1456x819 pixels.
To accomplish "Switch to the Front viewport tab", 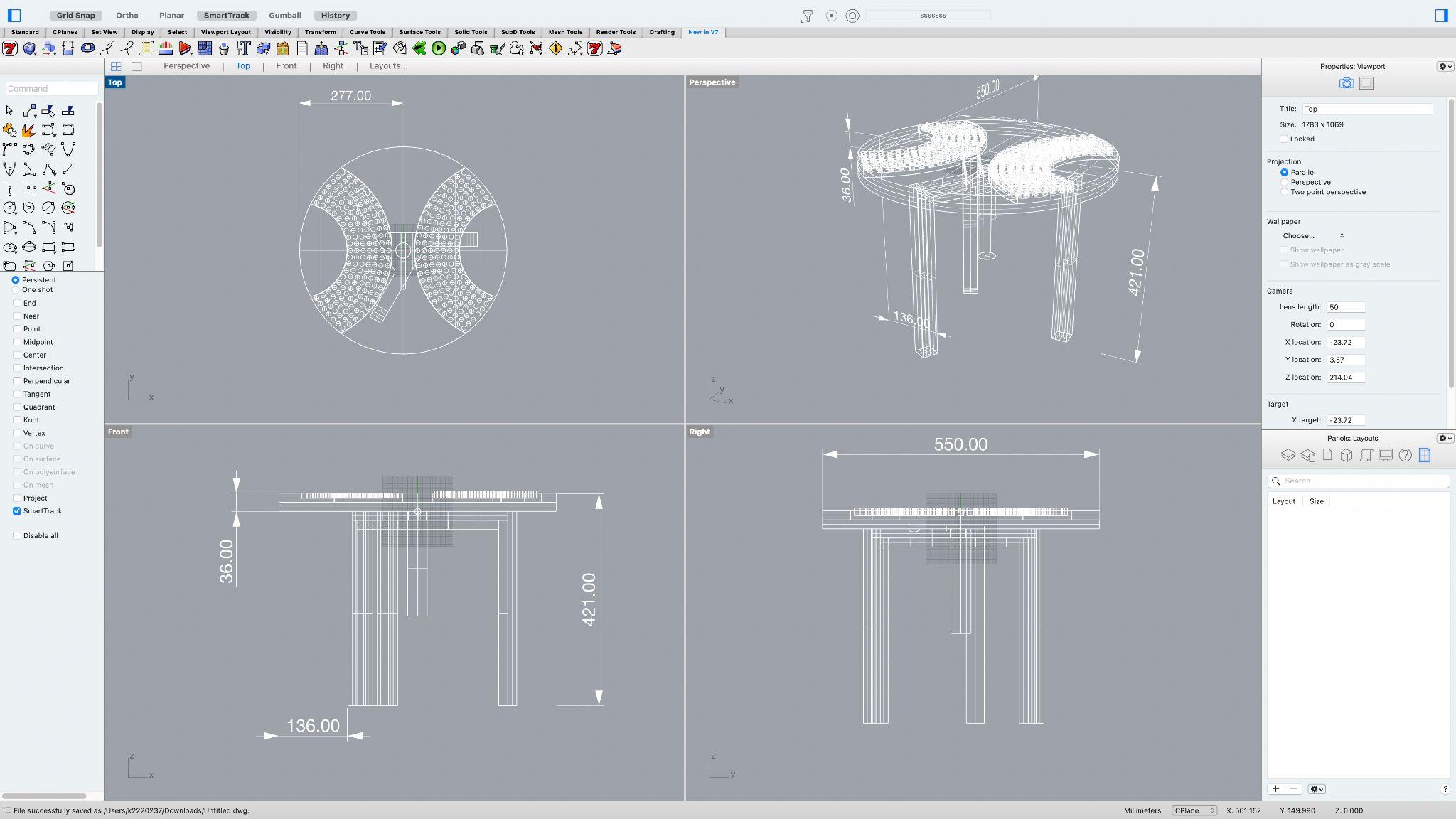I will pos(286,66).
